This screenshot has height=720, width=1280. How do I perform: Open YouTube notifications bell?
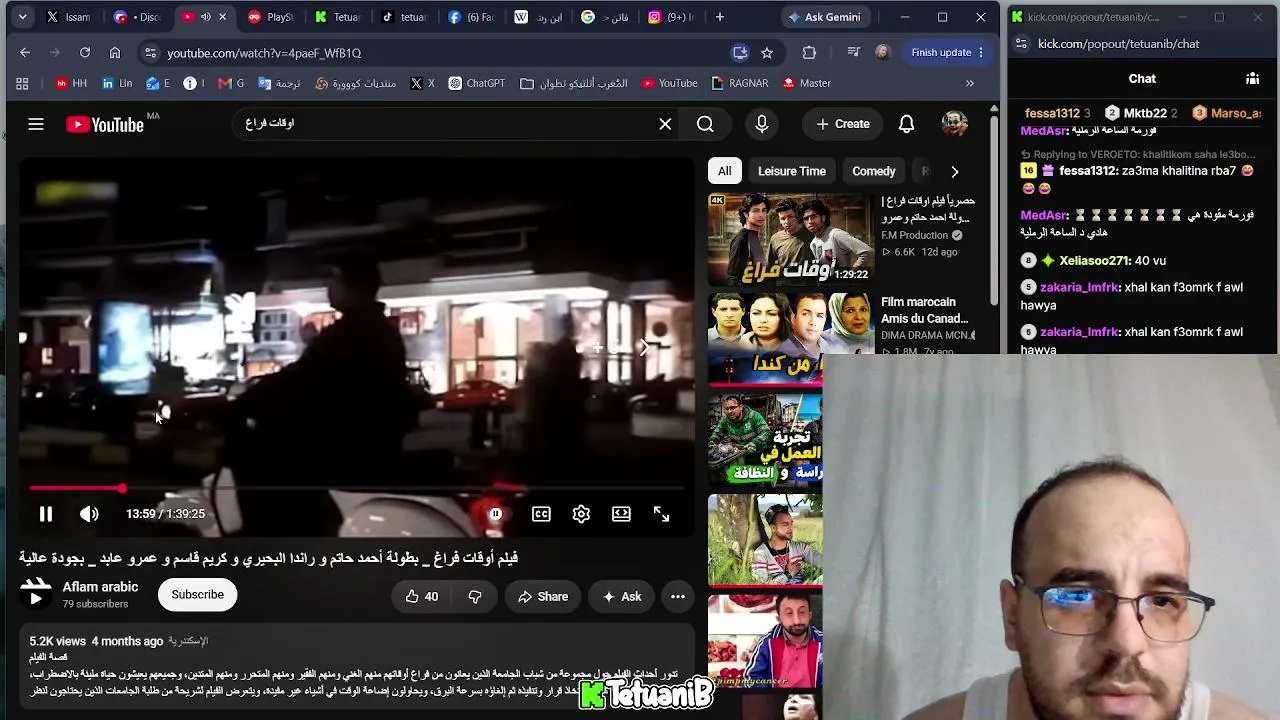tap(906, 124)
